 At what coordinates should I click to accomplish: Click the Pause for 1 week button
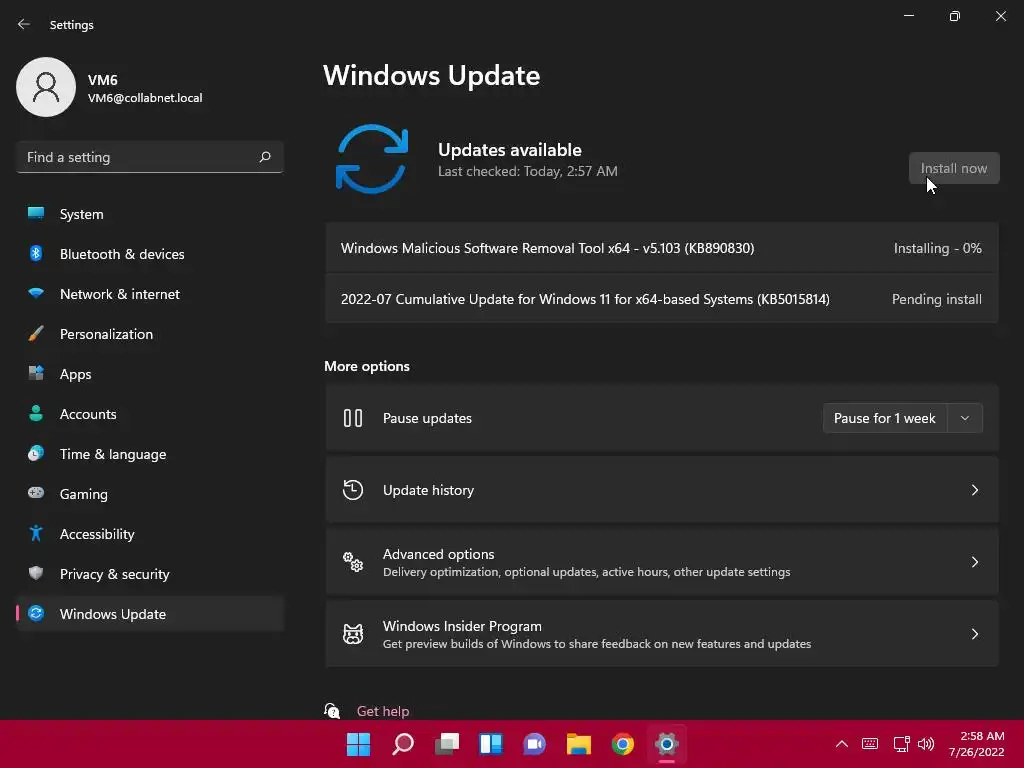pos(884,418)
